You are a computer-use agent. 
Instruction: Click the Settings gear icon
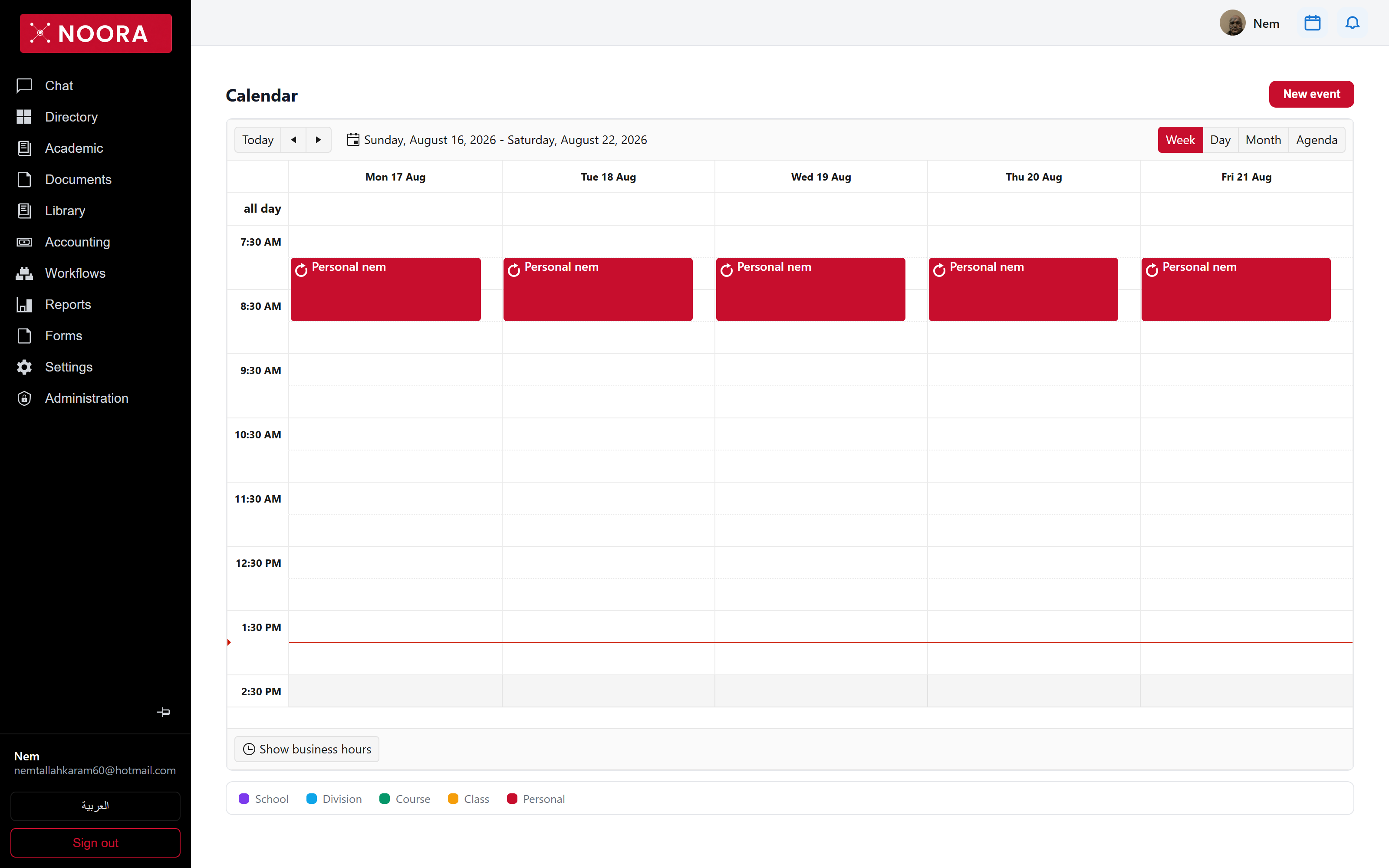click(24, 368)
